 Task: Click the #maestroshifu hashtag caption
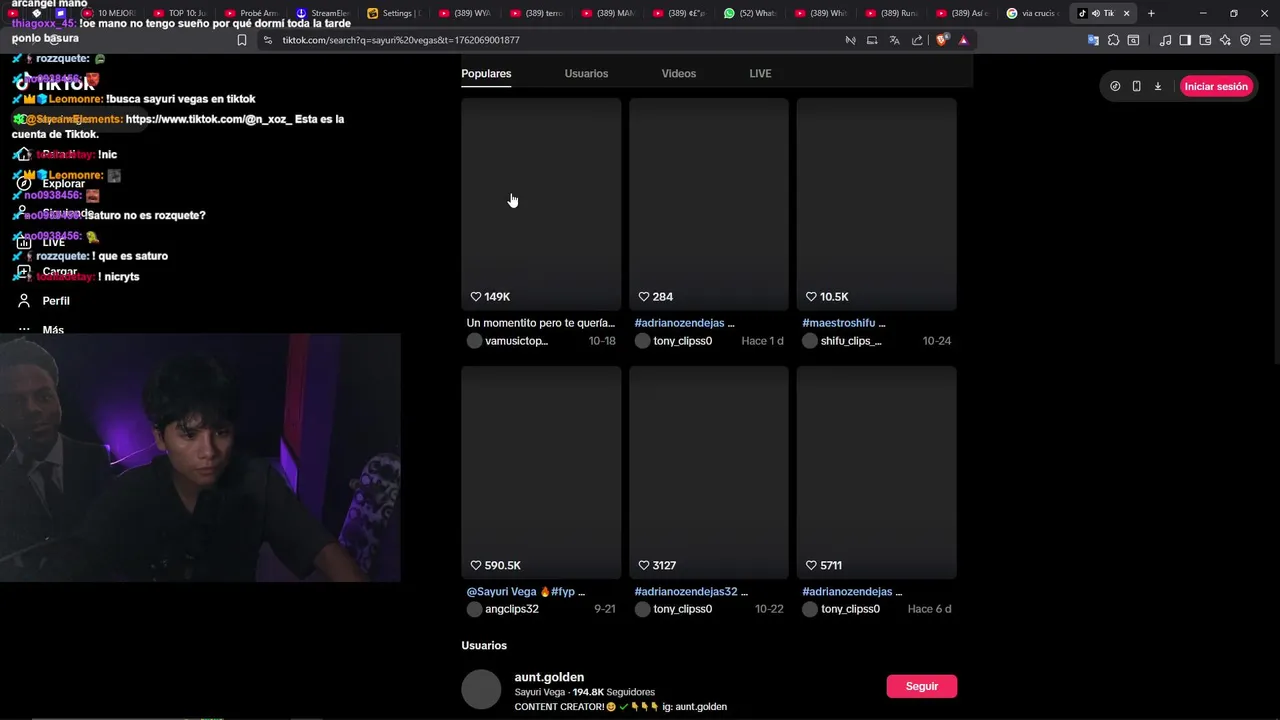(x=843, y=323)
